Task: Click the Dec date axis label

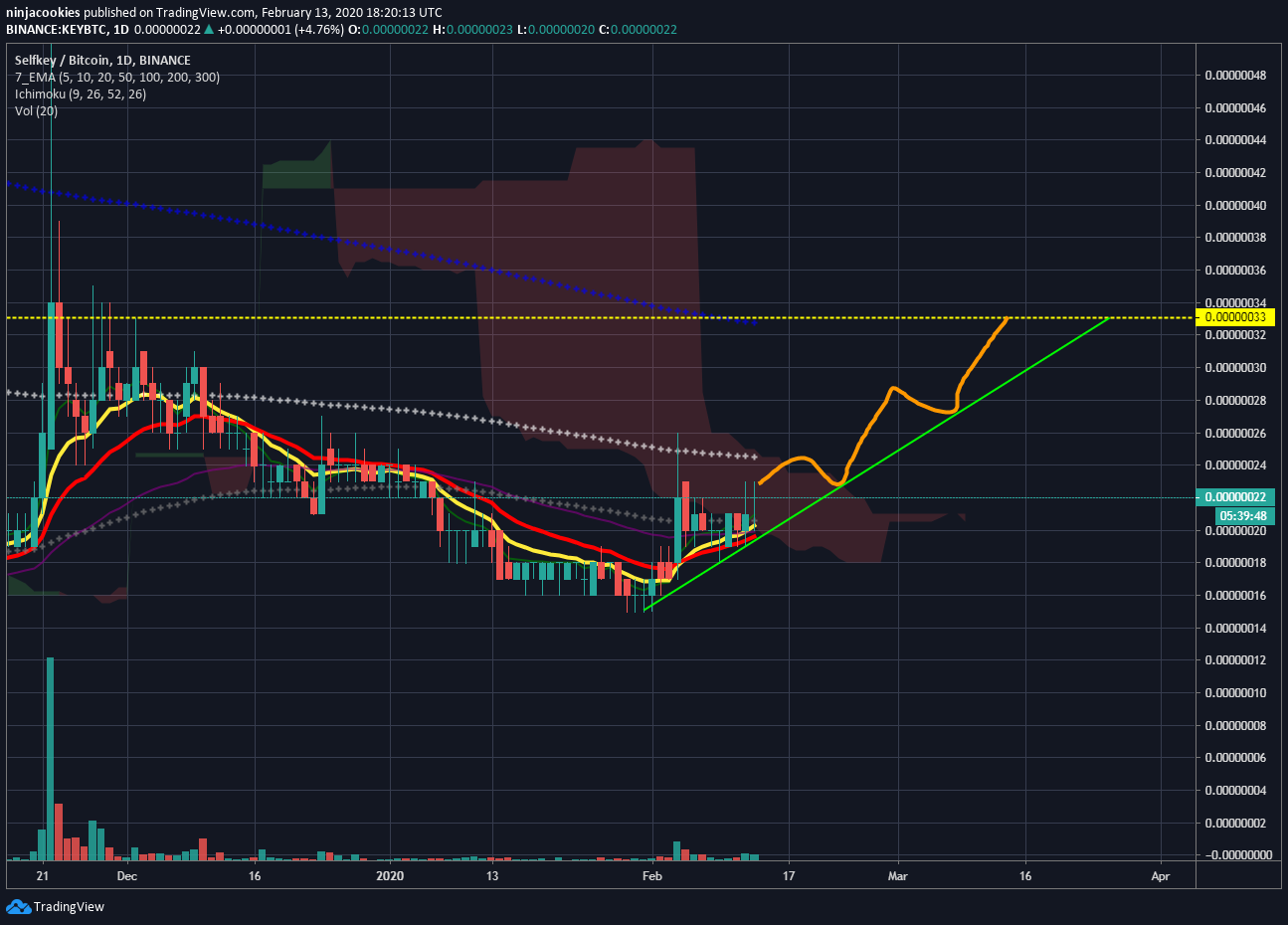Action: pos(126,876)
